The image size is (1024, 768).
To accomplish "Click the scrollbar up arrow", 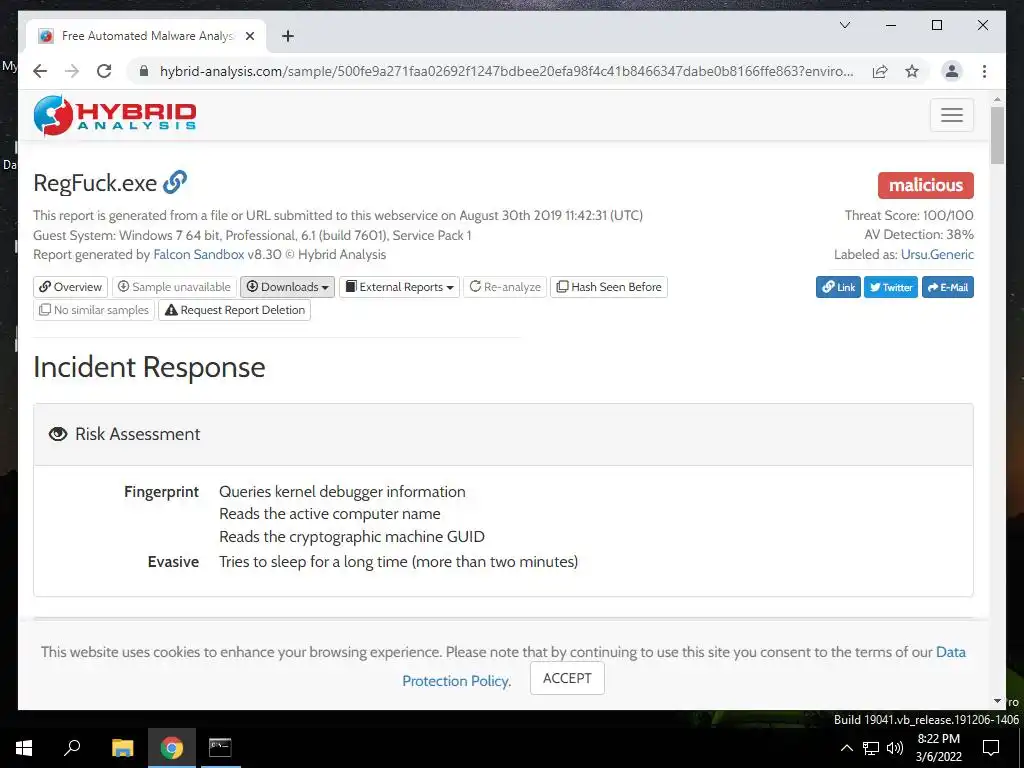I will [997, 100].
